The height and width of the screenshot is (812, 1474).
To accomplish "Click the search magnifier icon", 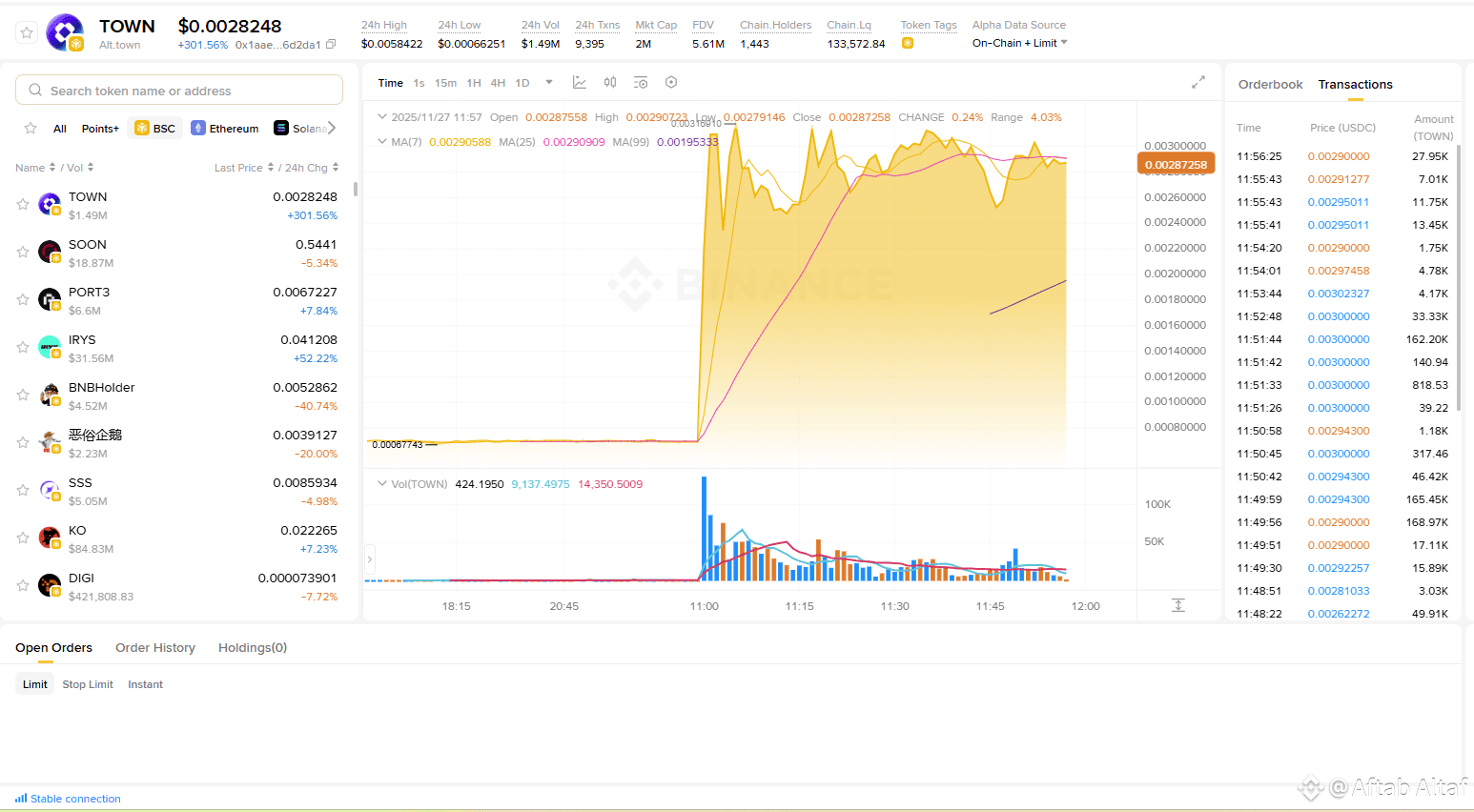I will pyautogui.click(x=35, y=91).
